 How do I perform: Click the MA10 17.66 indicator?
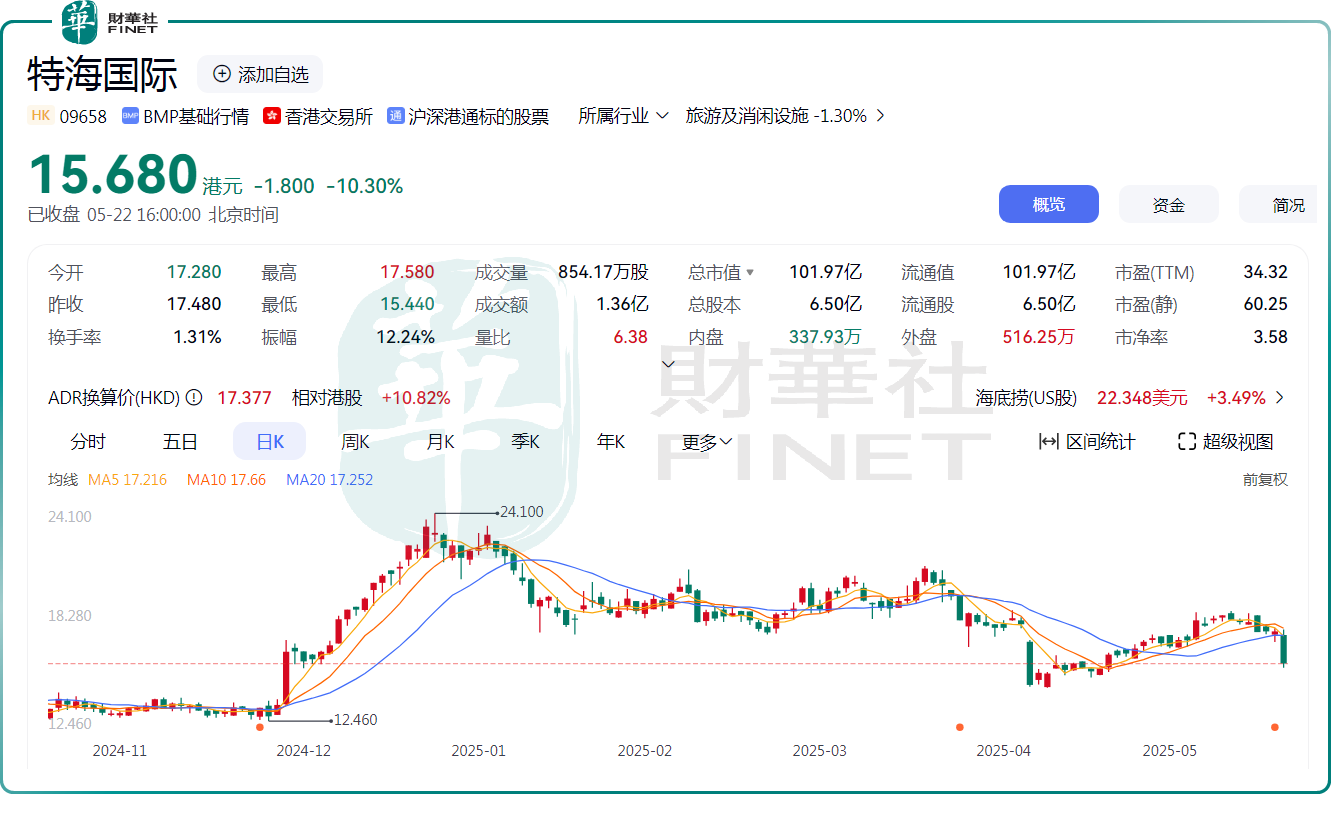(226, 480)
